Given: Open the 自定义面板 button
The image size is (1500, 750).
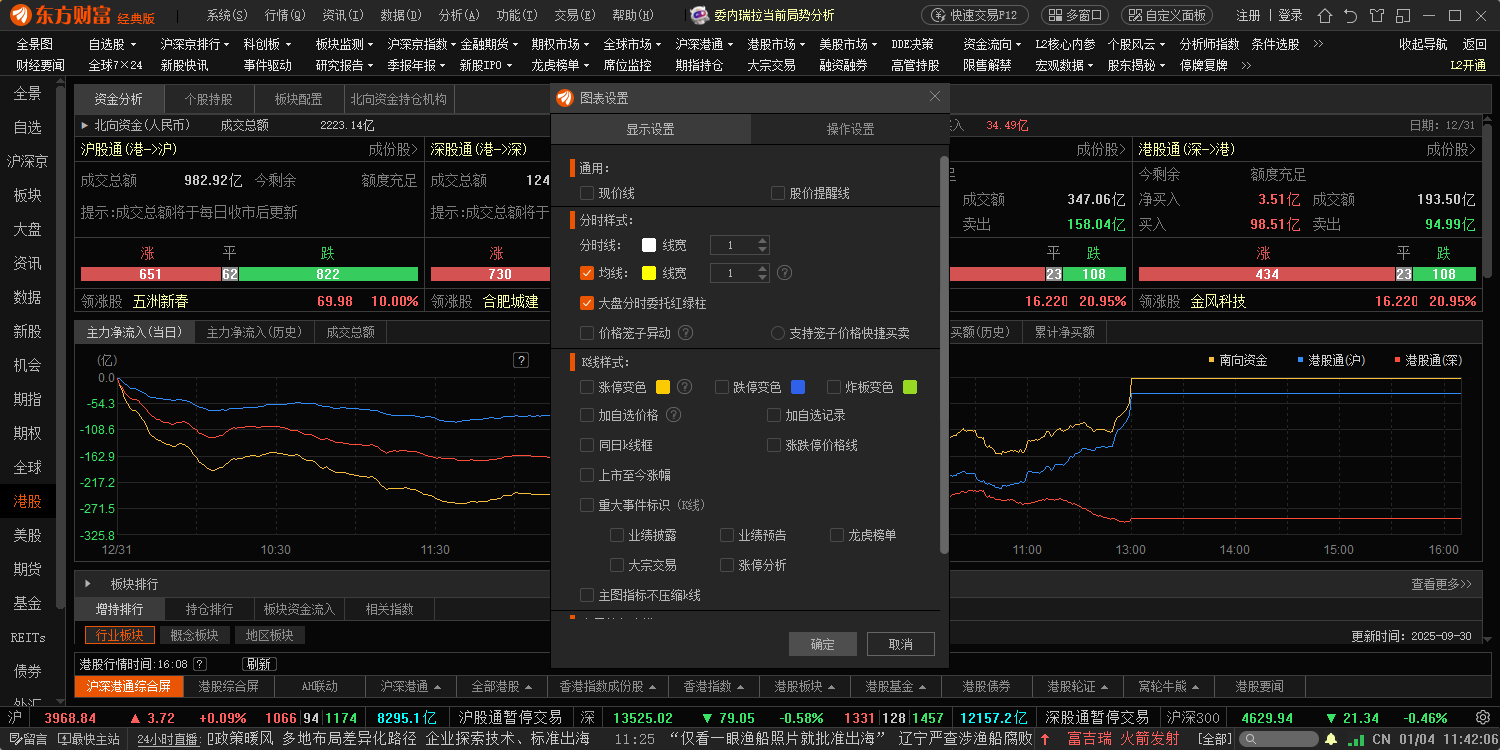Looking at the screenshot, I should 1166,15.
